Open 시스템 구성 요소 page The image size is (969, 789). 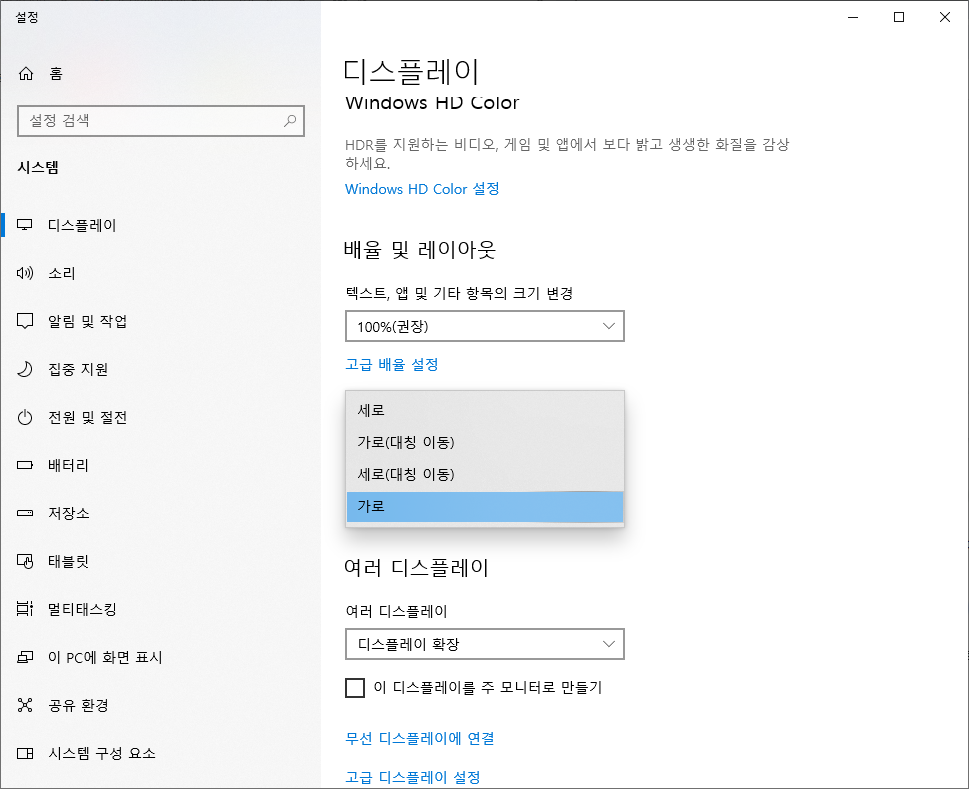coord(161,753)
